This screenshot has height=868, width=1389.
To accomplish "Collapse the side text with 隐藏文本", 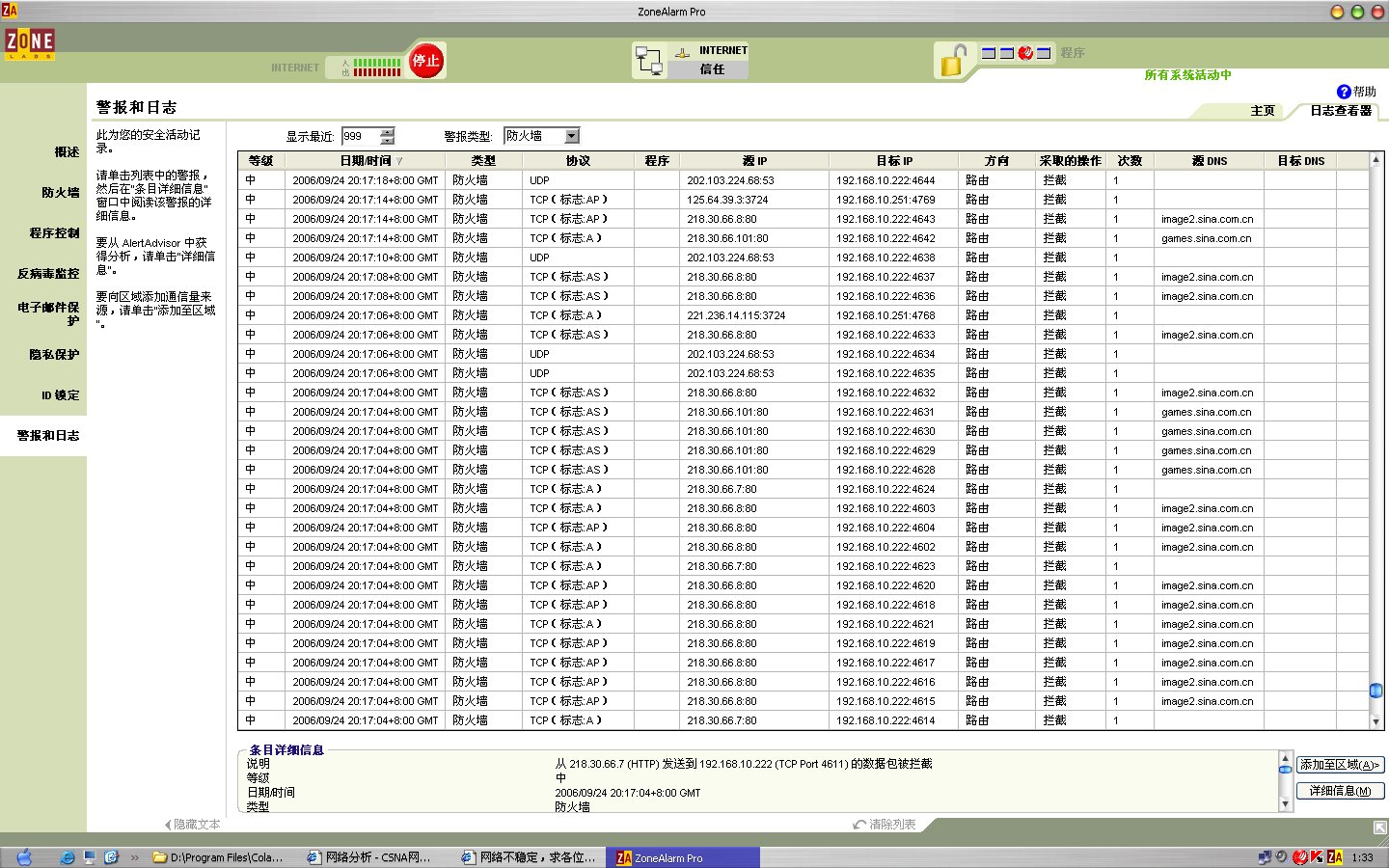I will [x=193, y=825].
